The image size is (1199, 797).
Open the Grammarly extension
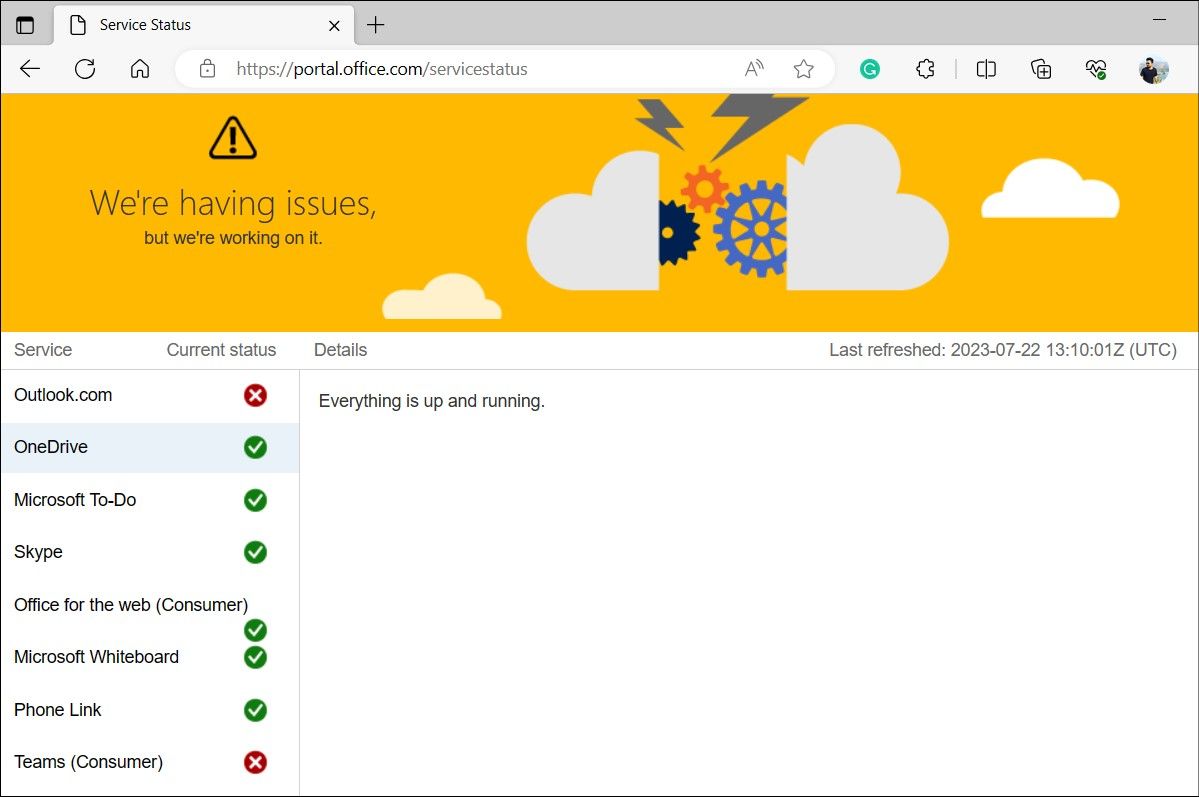869,69
